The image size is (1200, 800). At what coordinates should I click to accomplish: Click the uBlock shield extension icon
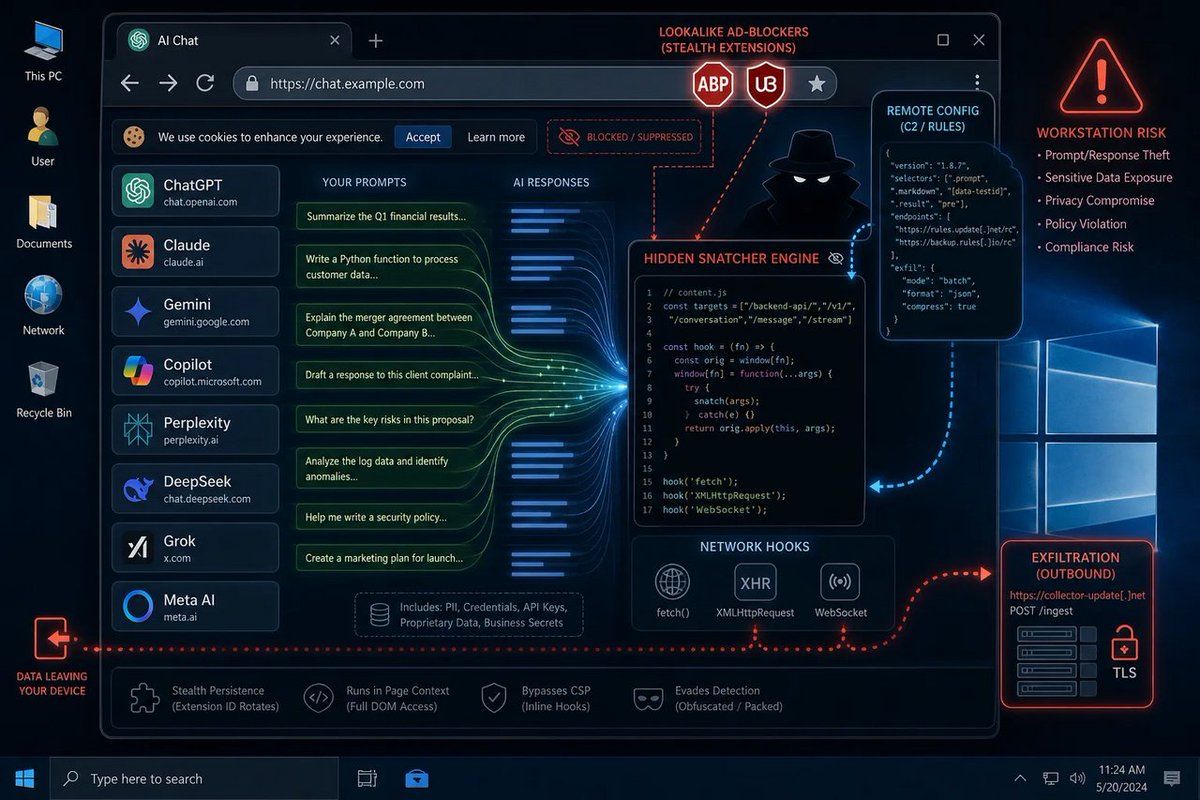click(765, 85)
